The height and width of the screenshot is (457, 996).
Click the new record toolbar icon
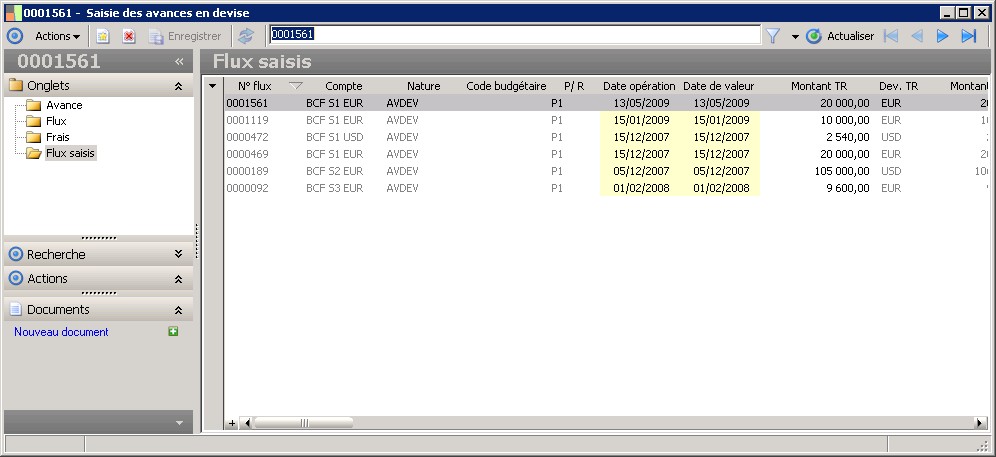(x=102, y=36)
